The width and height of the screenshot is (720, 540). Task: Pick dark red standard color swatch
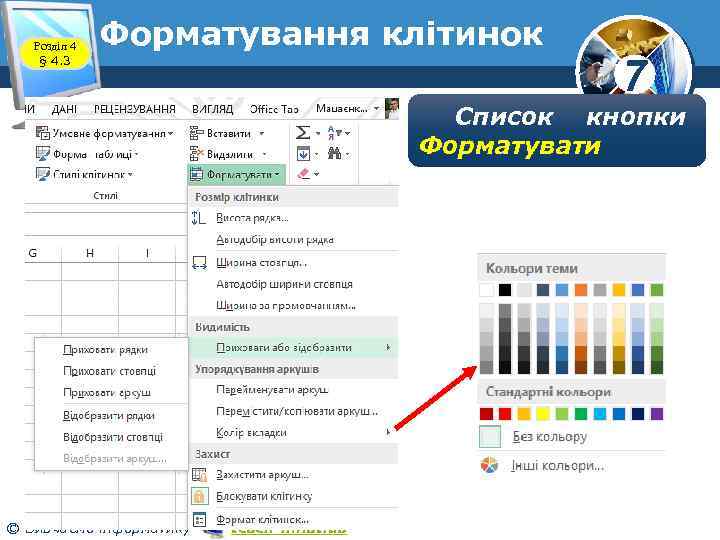coord(486,414)
